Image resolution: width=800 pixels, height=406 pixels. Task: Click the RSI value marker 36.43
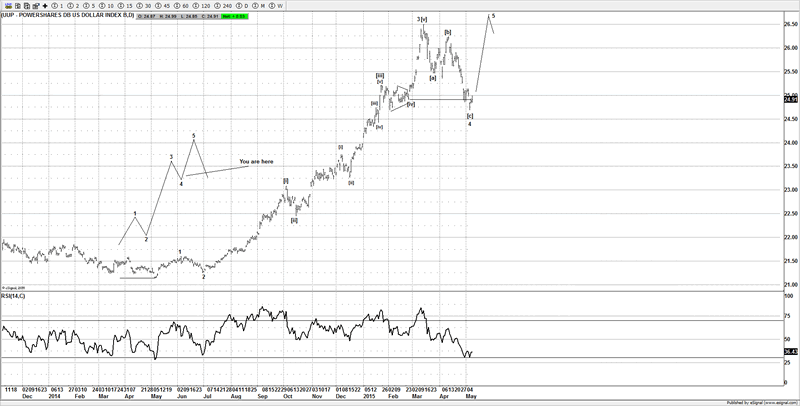pyautogui.click(x=791, y=351)
